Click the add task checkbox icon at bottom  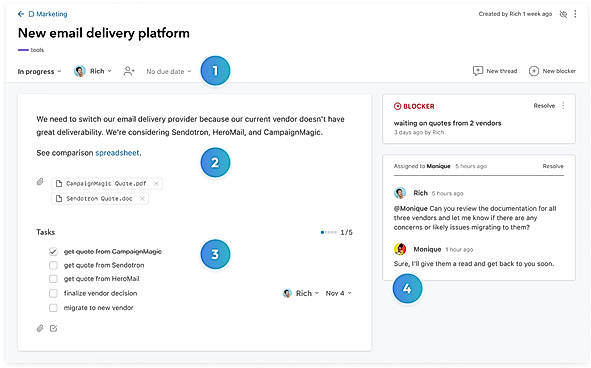(54, 328)
